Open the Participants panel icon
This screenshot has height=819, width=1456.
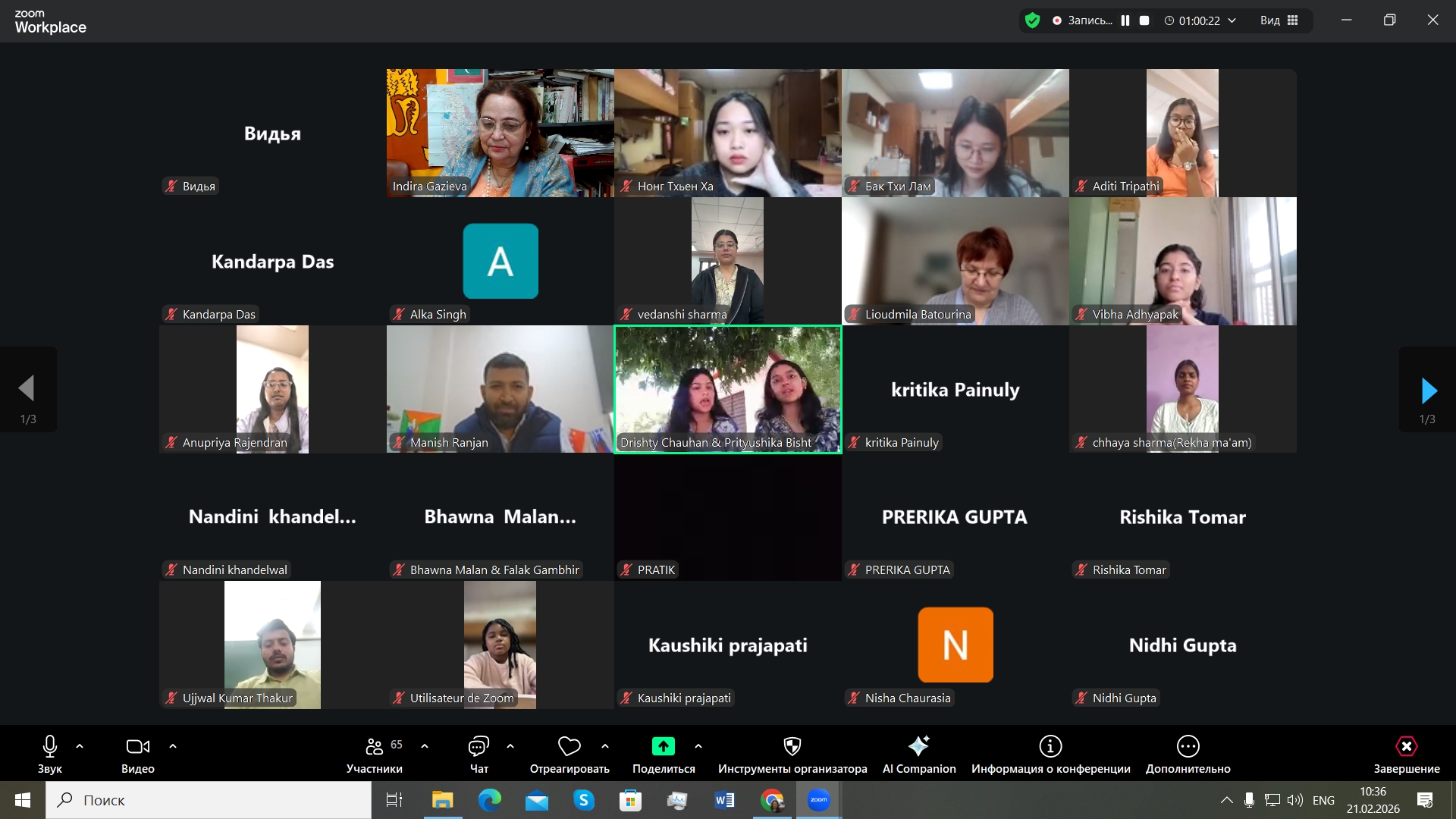374,747
